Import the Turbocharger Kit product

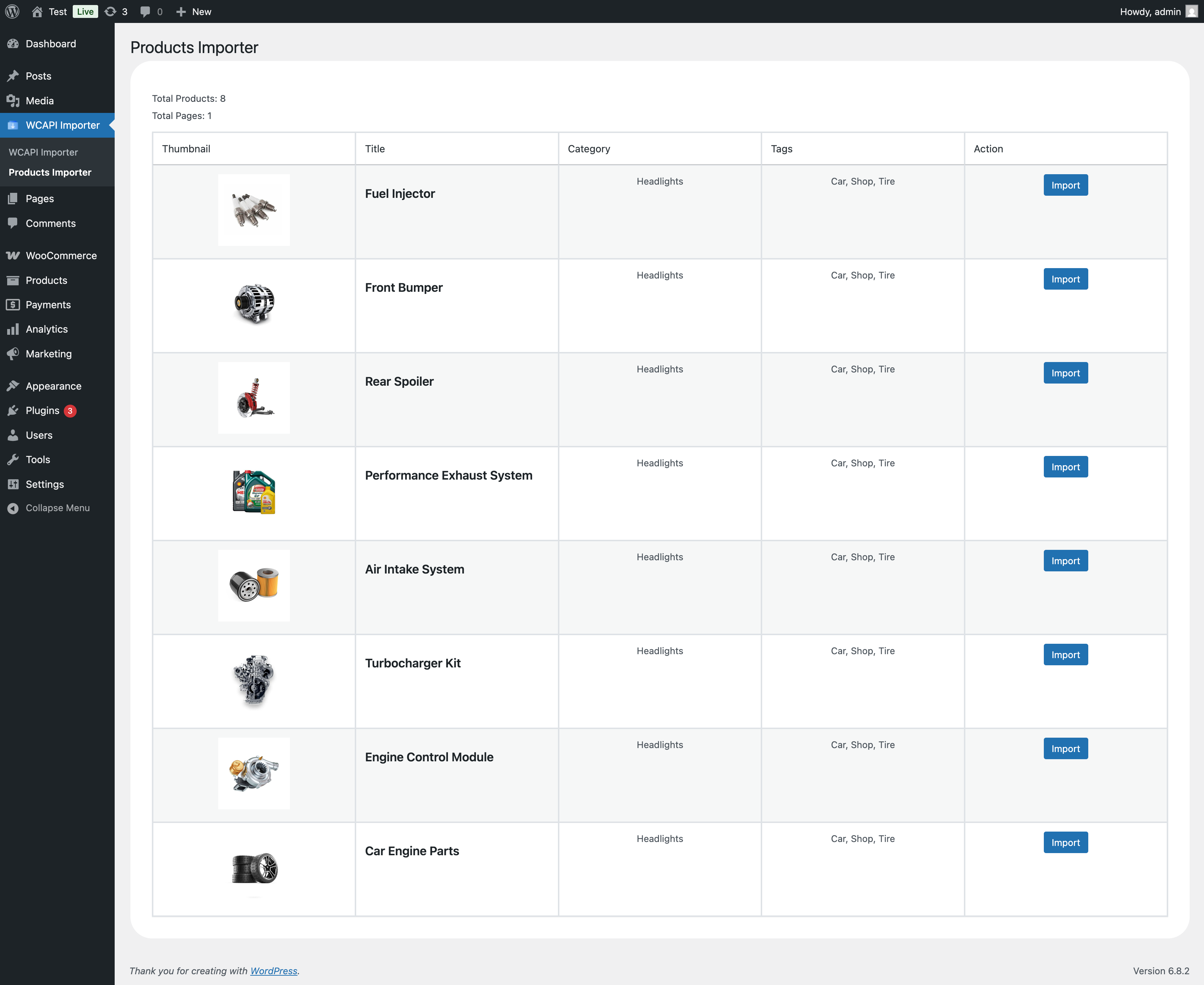1065,655
